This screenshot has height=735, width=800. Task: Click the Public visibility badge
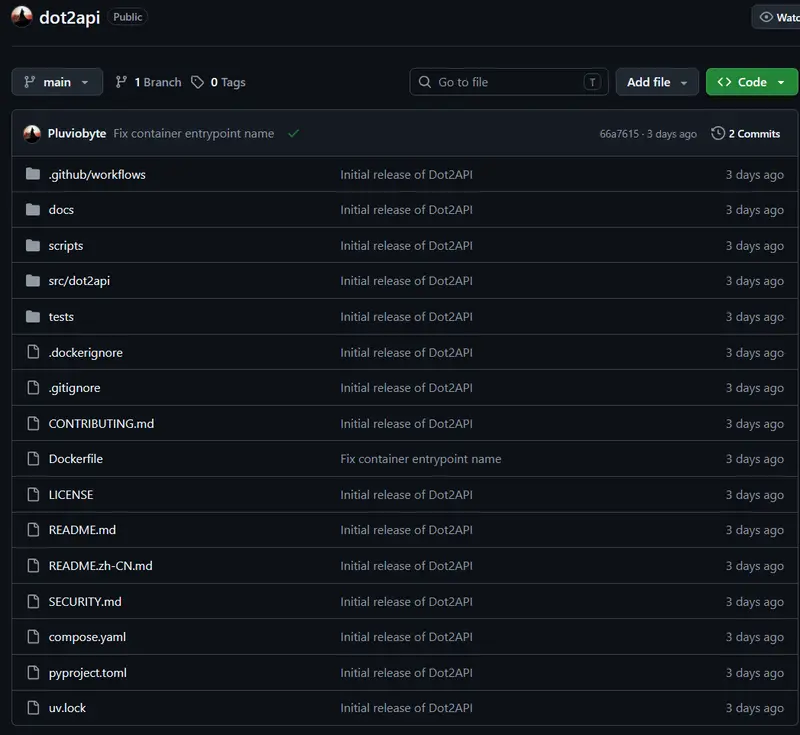(x=128, y=17)
